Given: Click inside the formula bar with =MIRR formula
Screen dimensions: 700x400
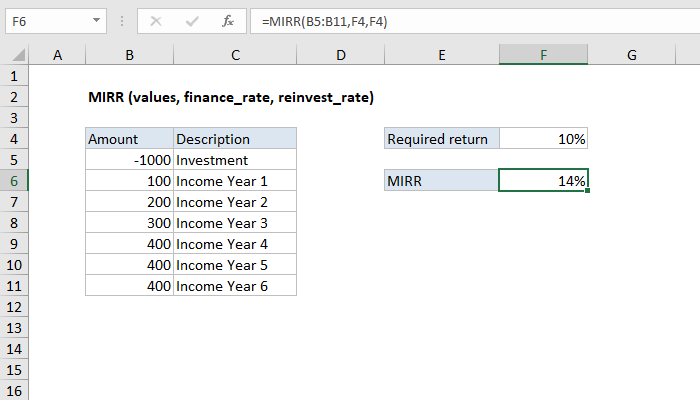Looking at the screenshot, I should click(x=475, y=21).
